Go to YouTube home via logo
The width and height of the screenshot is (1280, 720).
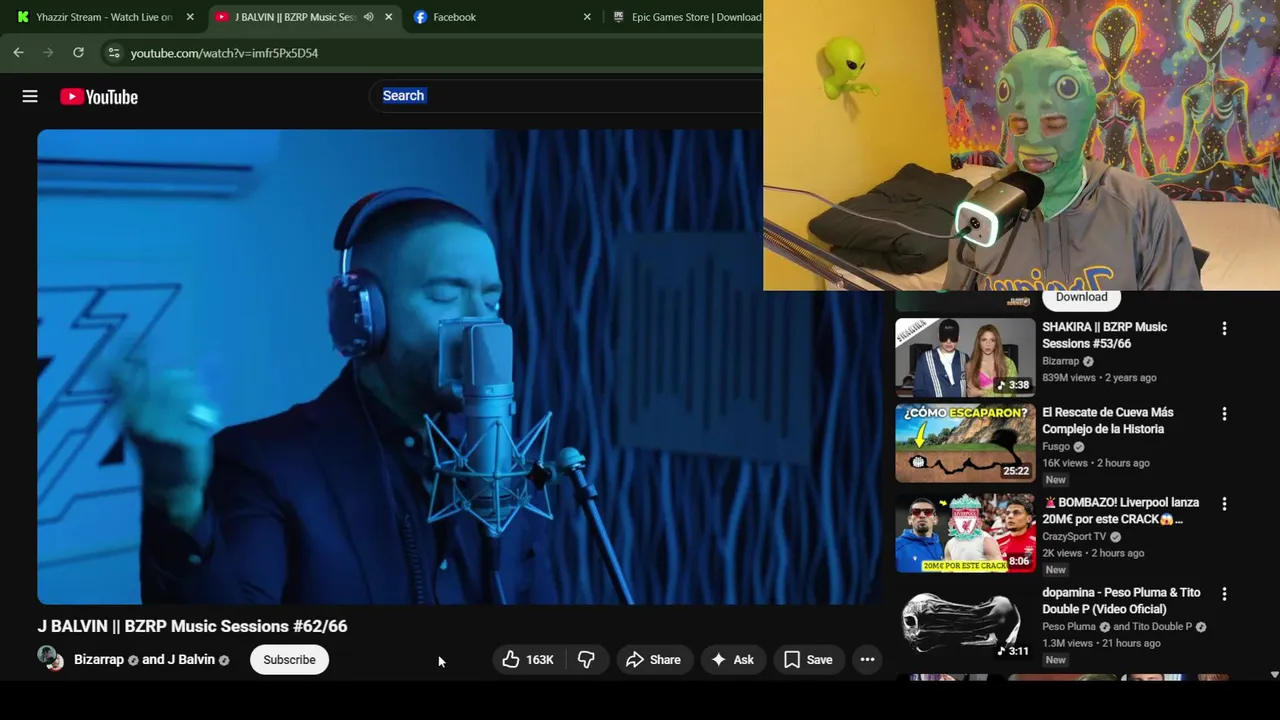tap(99, 97)
